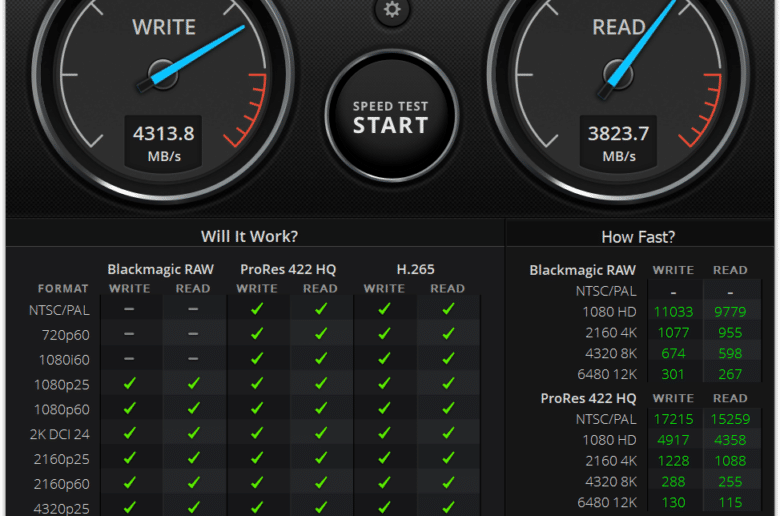Select the 720p60 format row label
The width and height of the screenshot is (780, 516).
66,335
